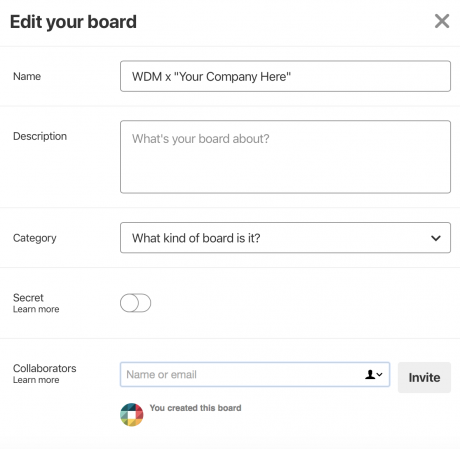The height and width of the screenshot is (449, 460).
Task: Open Learn more under Collaborators
Action: click(x=36, y=380)
